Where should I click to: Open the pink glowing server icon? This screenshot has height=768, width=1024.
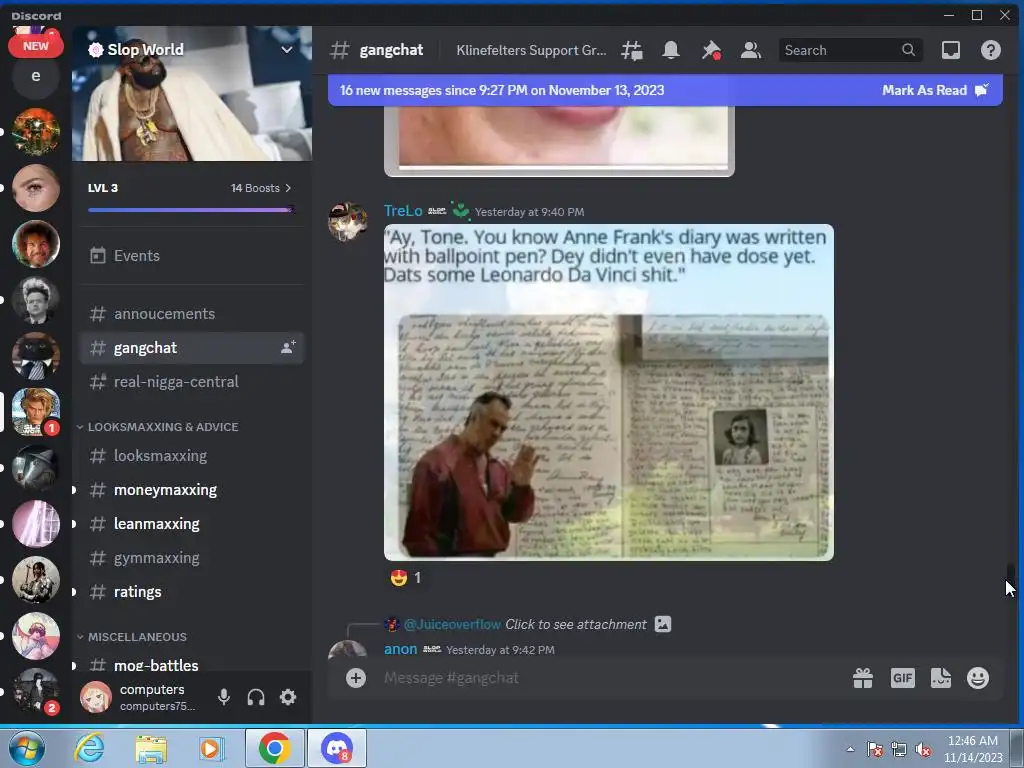tap(36, 524)
